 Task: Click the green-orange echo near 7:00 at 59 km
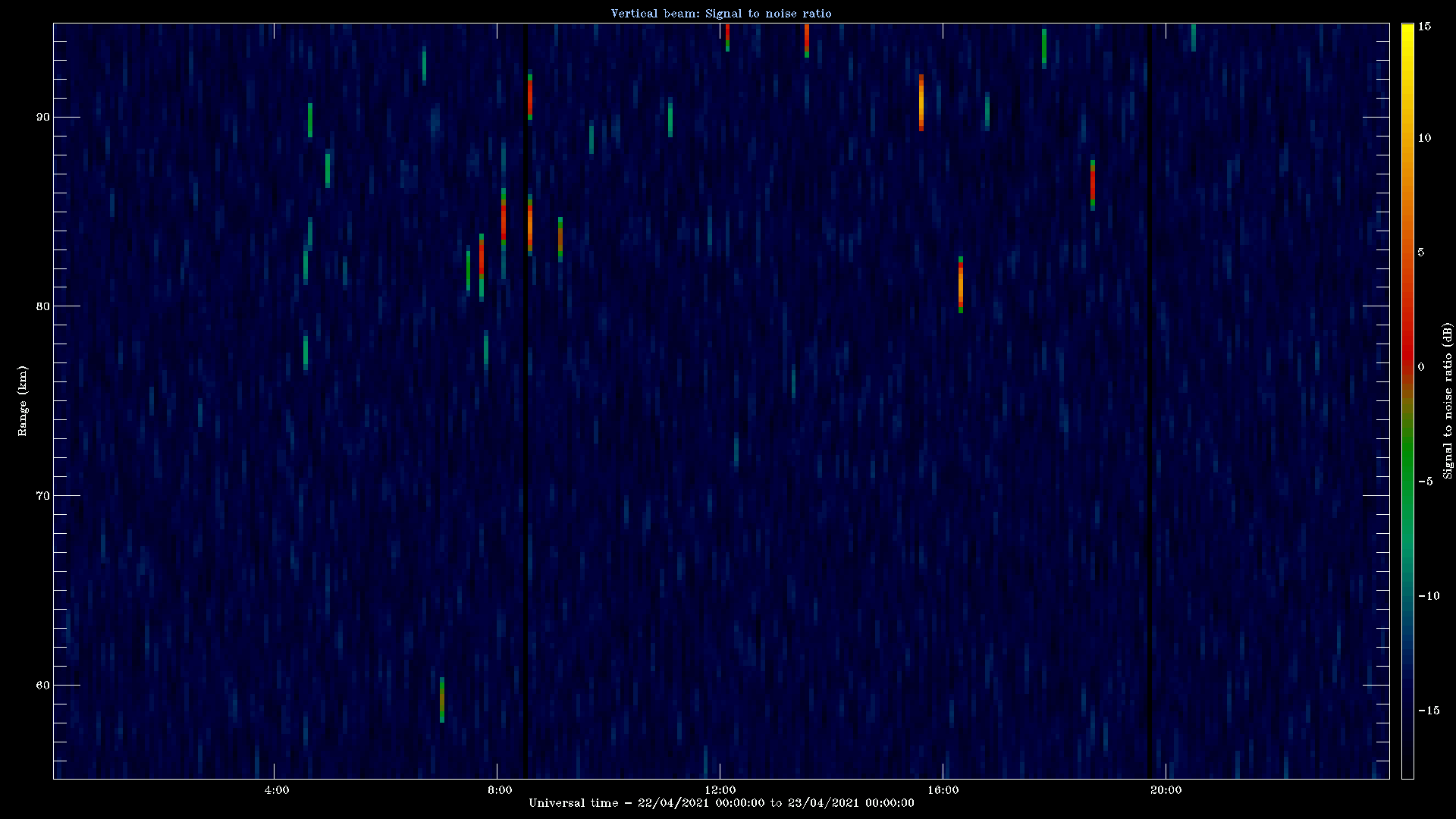pyautogui.click(x=442, y=700)
